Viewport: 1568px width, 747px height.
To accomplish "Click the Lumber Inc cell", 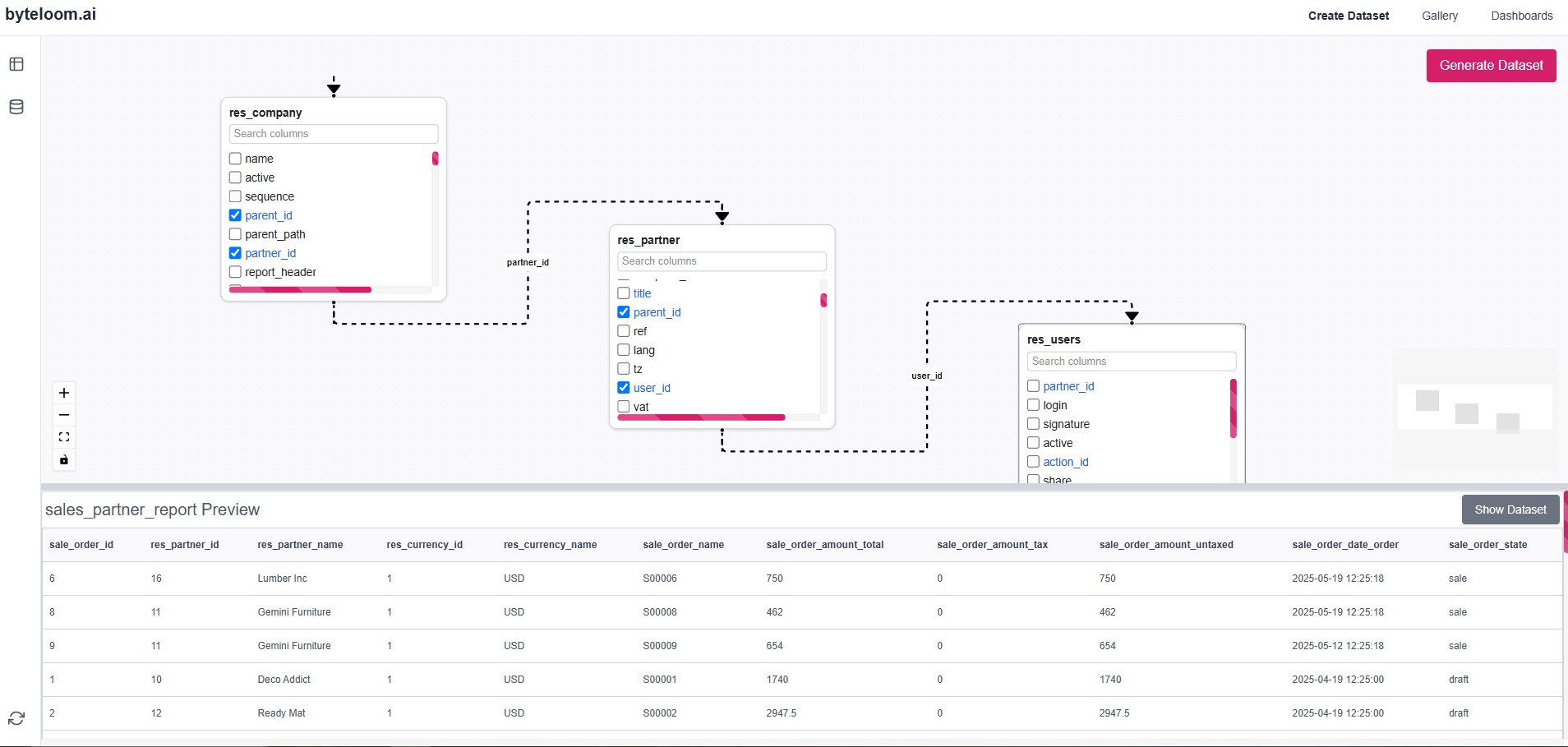I will 283,579.
